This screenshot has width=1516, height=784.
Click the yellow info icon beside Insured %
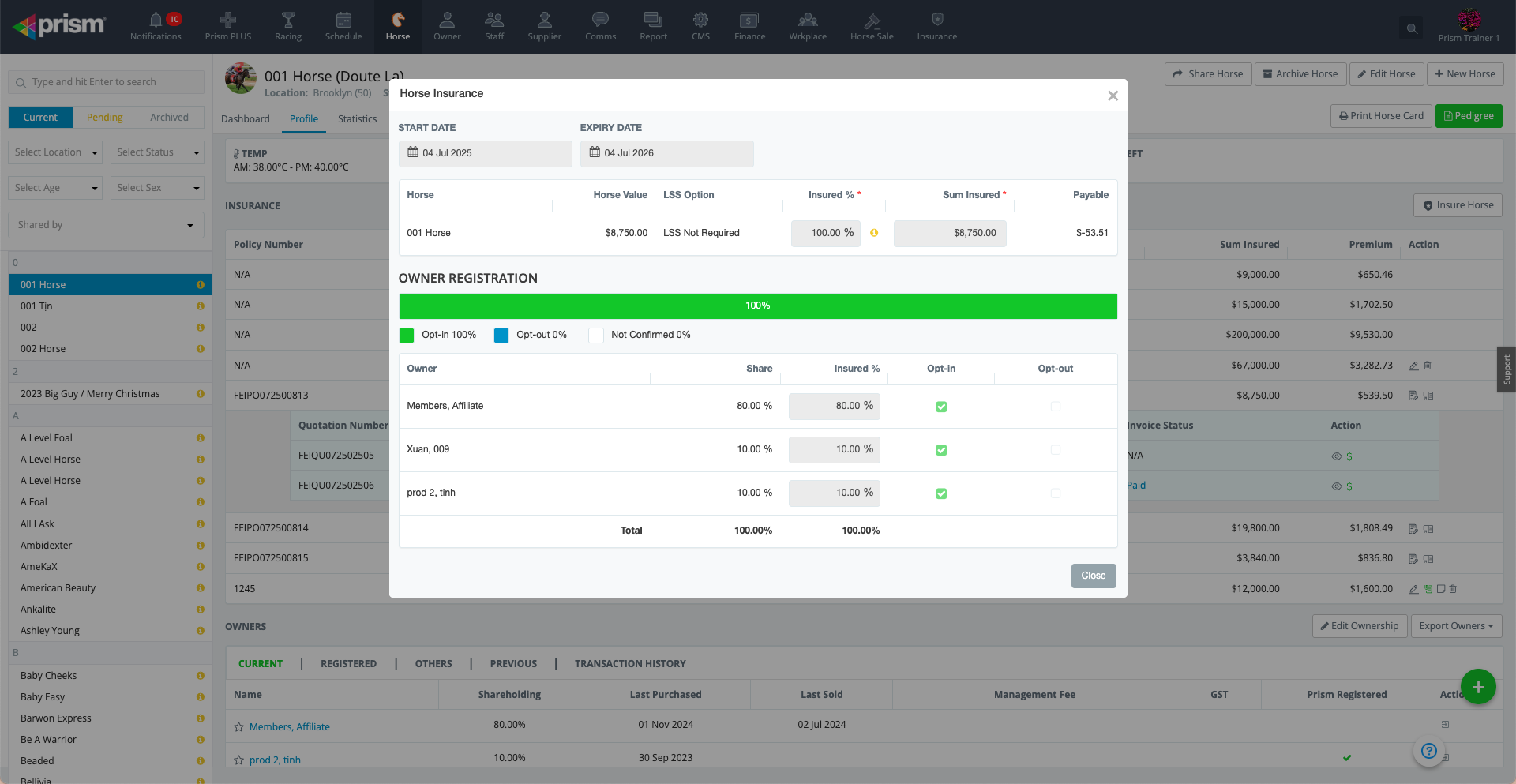(874, 233)
